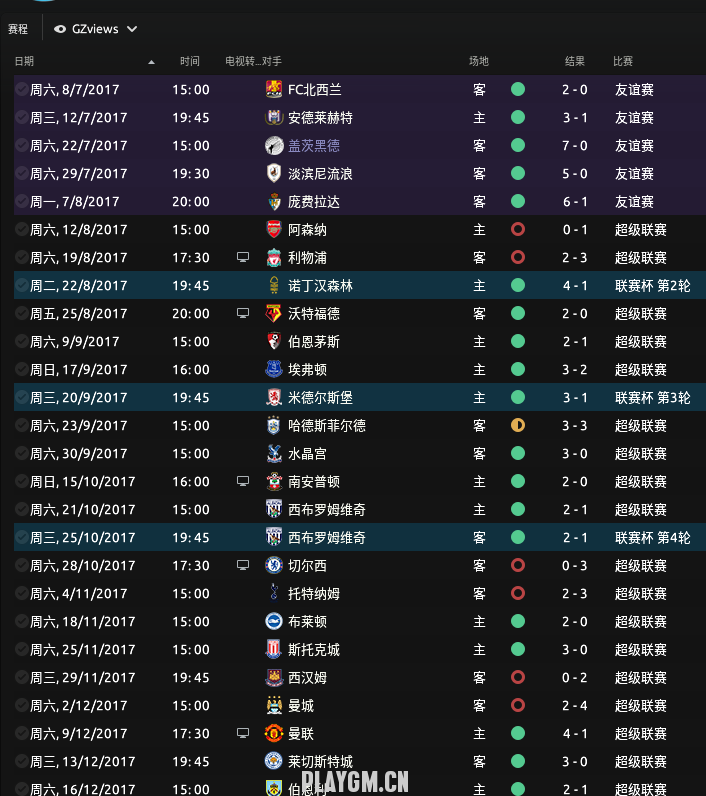This screenshot has width=706, height=796.
Task: Click the 日期 column sort arrow
Action: coord(151,62)
